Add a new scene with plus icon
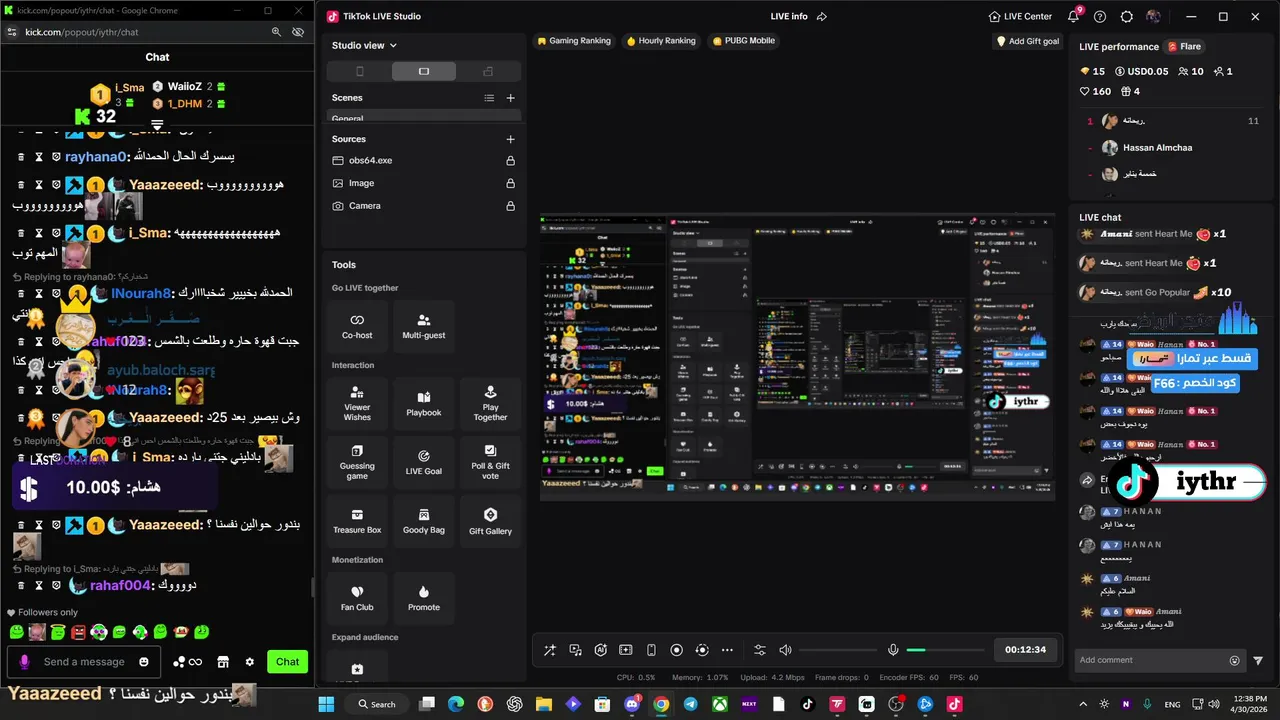This screenshot has width=1280, height=720. (x=510, y=98)
